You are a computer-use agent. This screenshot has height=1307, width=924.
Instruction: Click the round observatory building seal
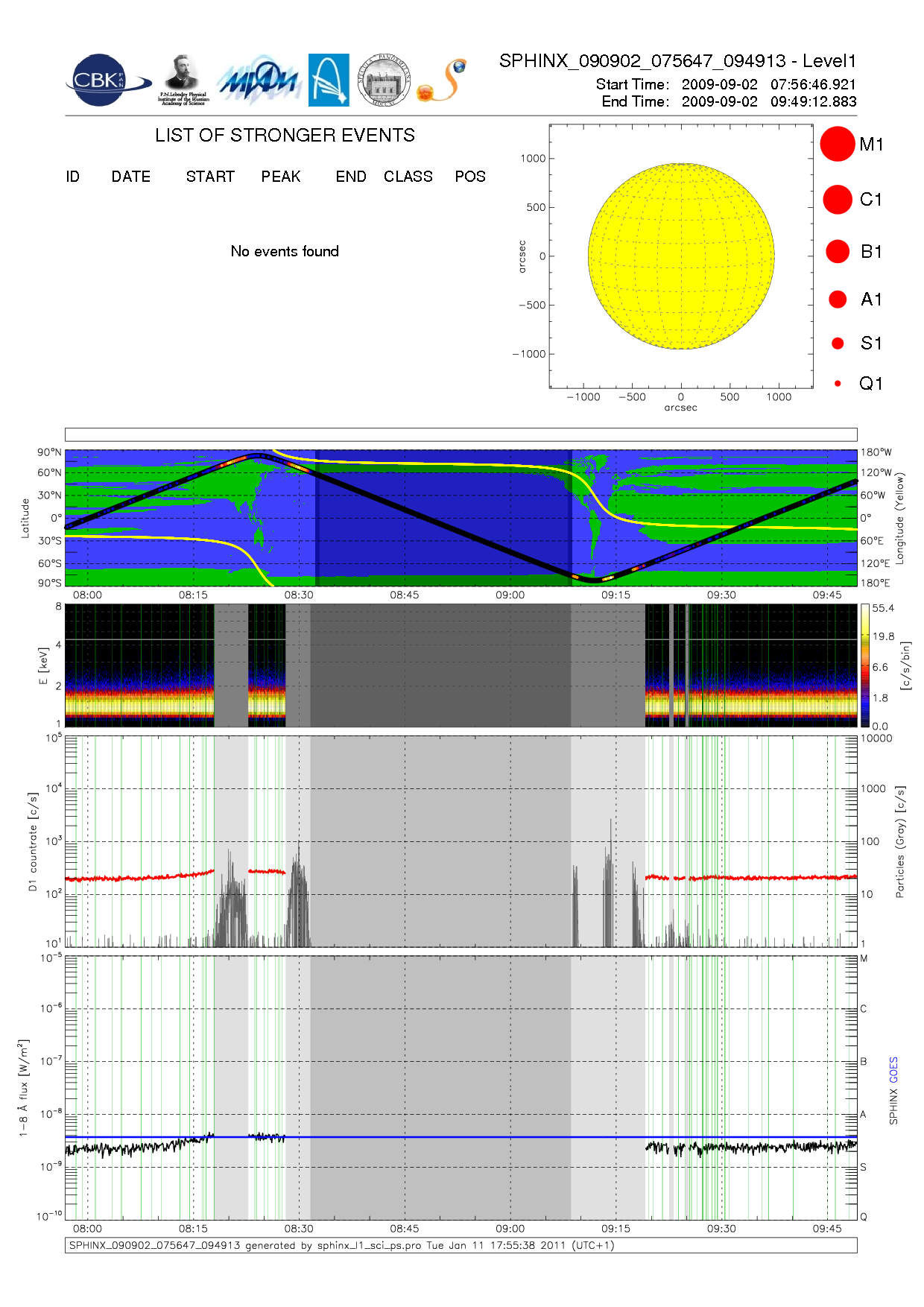click(384, 80)
